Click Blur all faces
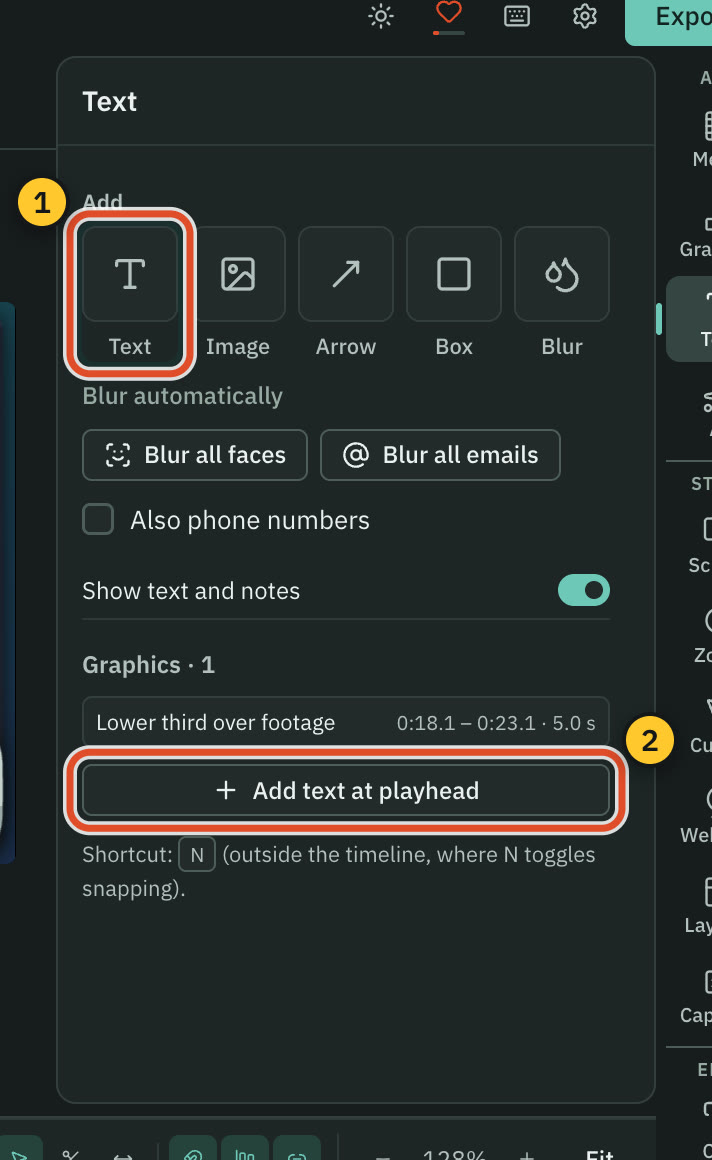Viewport: 712px width, 1160px height. click(x=195, y=455)
